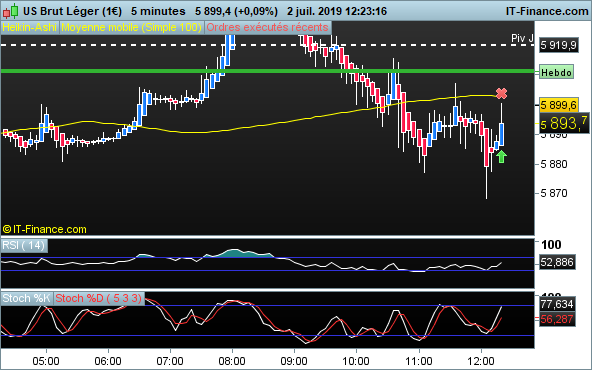Click the 09:00 time axis label

[x=294, y=361]
